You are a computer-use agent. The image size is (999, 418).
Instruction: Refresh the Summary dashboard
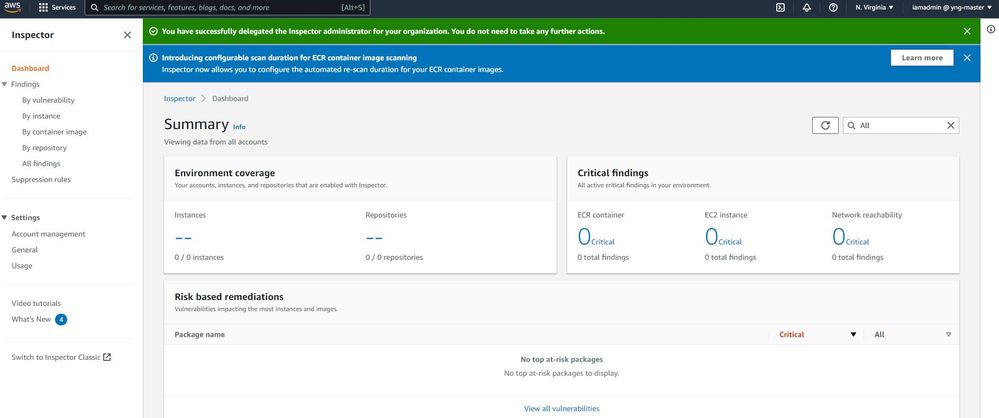[x=825, y=126]
